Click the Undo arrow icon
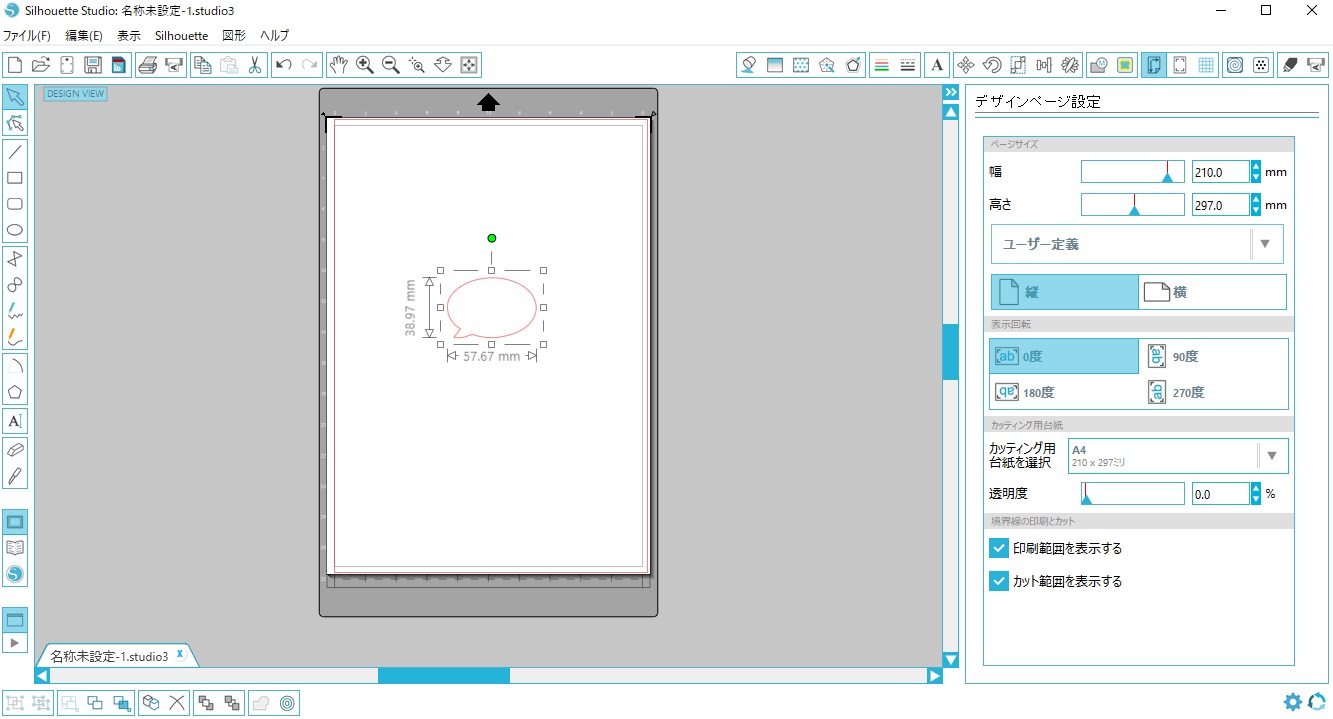1333x719 pixels. point(284,65)
